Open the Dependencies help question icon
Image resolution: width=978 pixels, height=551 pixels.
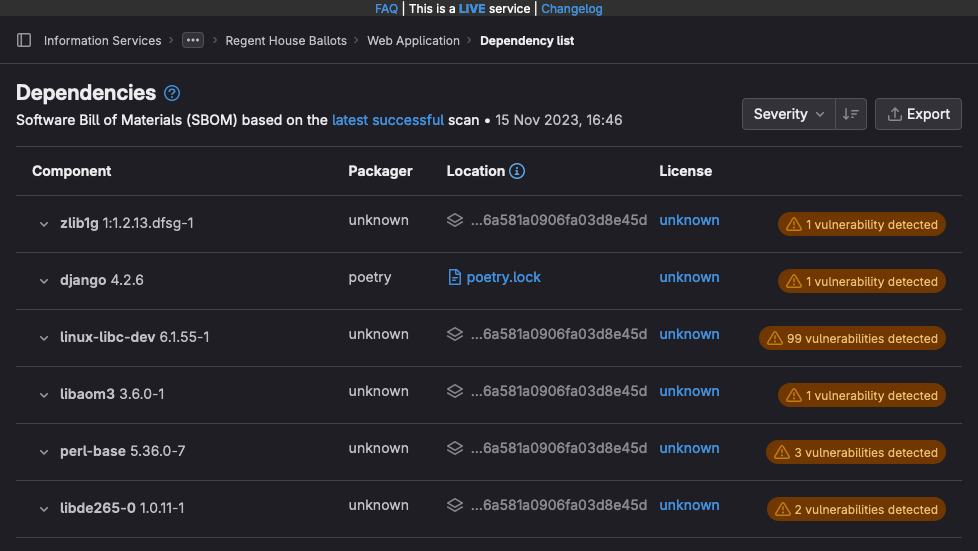(x=172, y=93)
